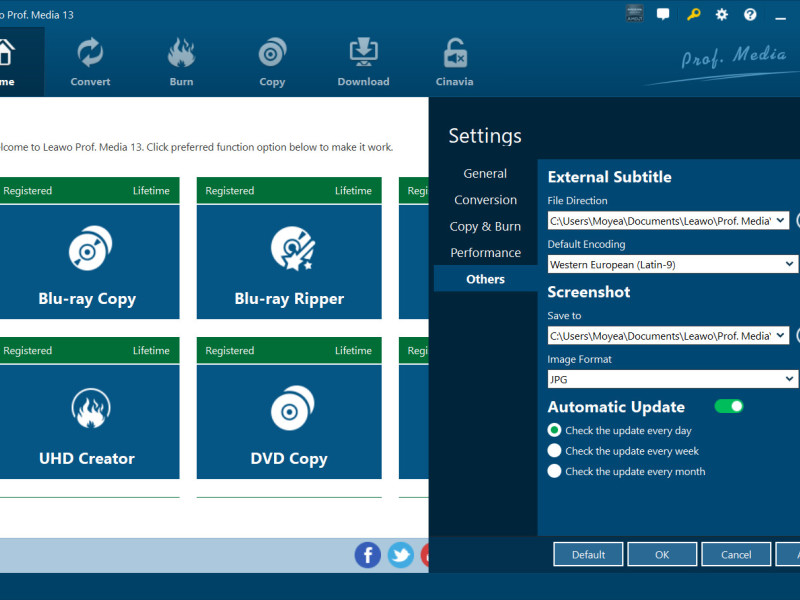Viewport: 800px width, 600px height.
Task: Click the Cancel button
Action: click(x=736, y=555)
